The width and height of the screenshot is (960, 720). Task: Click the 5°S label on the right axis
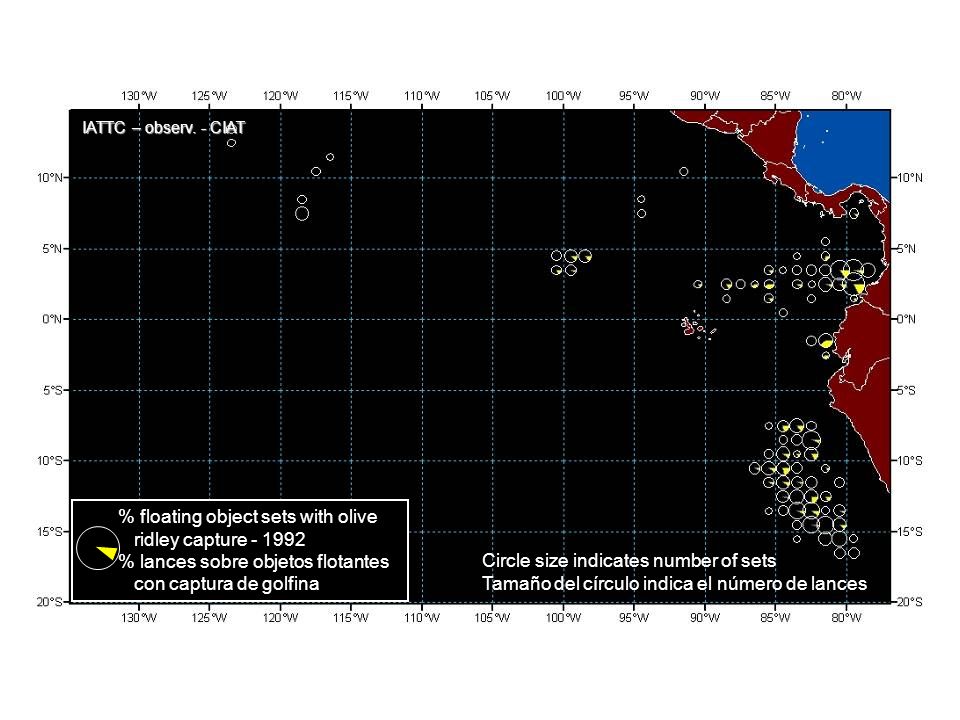click(907, 390)
